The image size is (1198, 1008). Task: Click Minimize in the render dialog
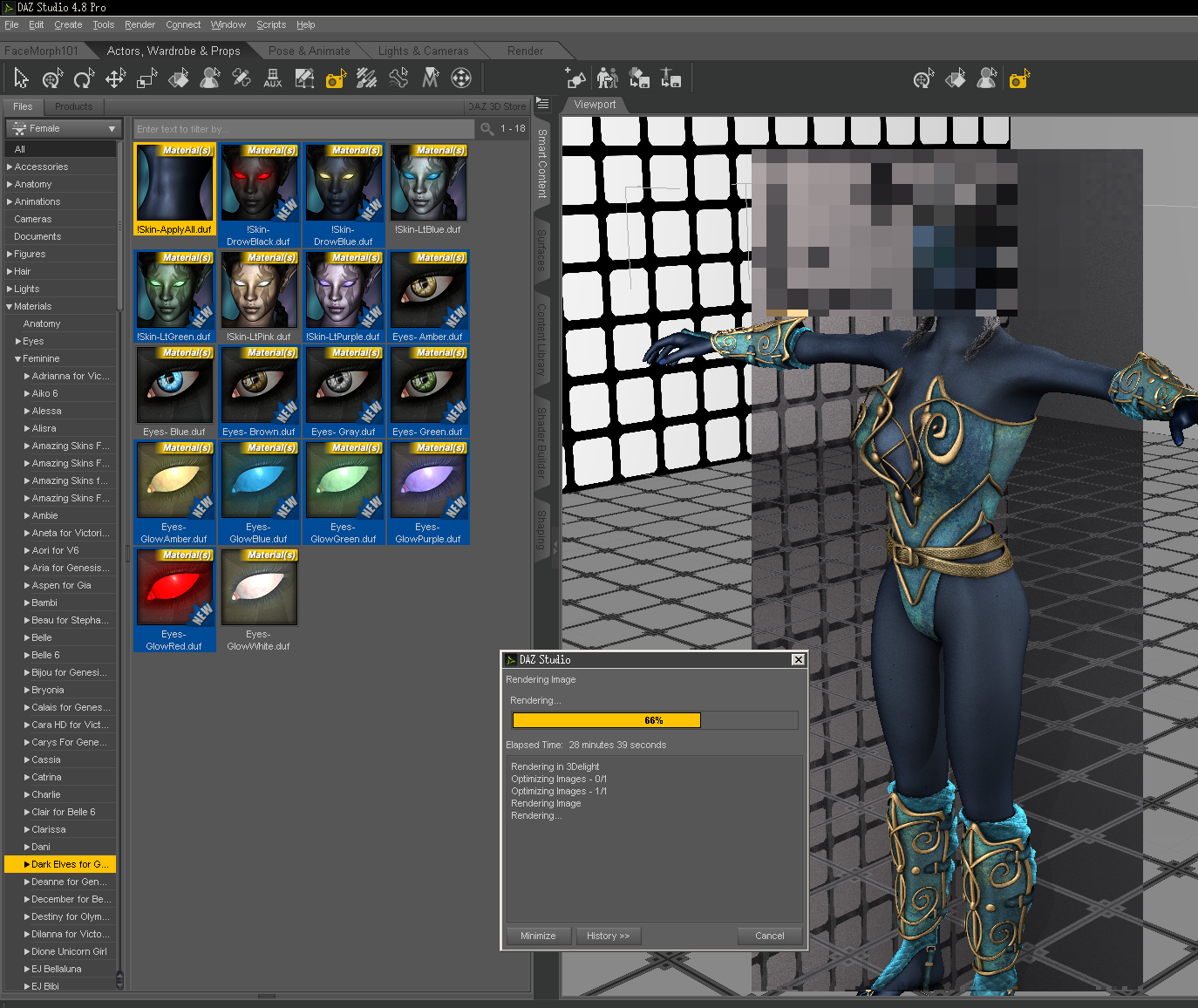point(538,936)
